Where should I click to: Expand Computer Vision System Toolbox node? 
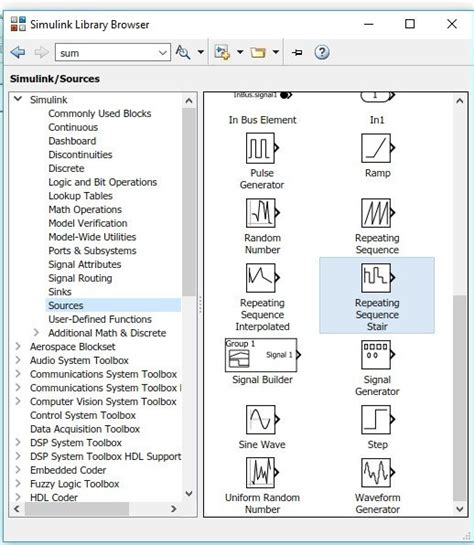[x=18, y=401]
